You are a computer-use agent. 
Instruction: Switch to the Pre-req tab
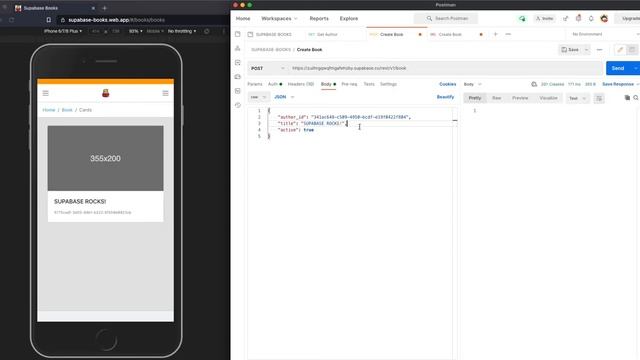point(349,84)
